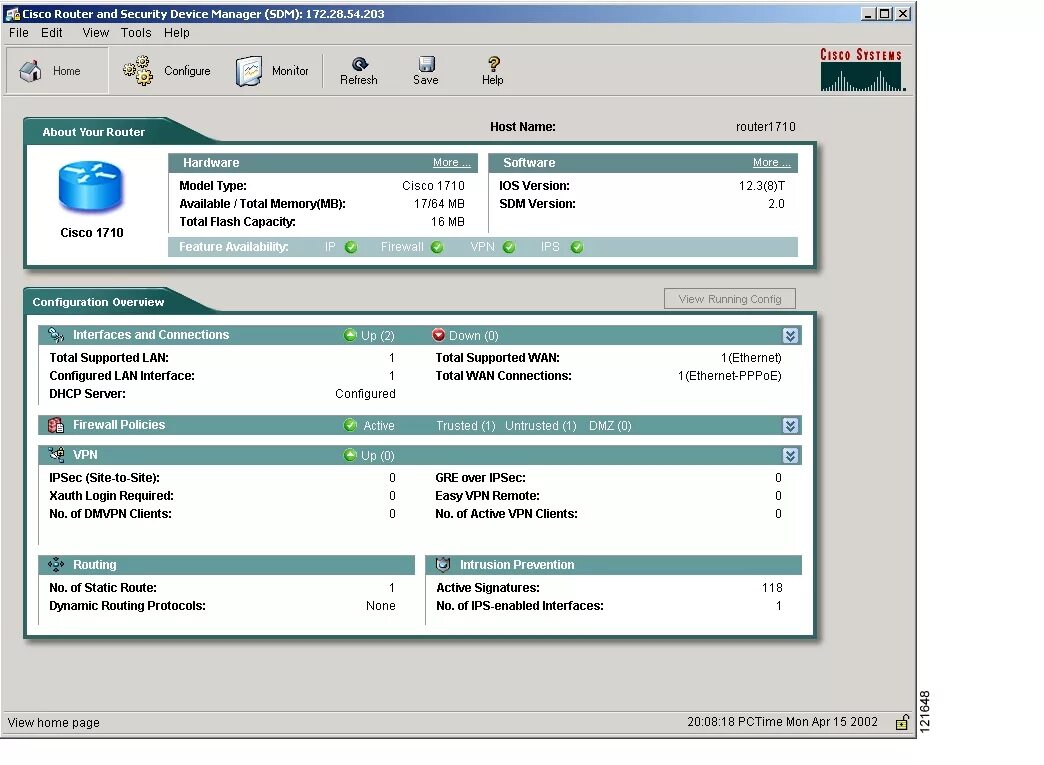The image size is (1044, 765).
Task: Collapse the VPN section chevron
Action: (x=790, y=455)
